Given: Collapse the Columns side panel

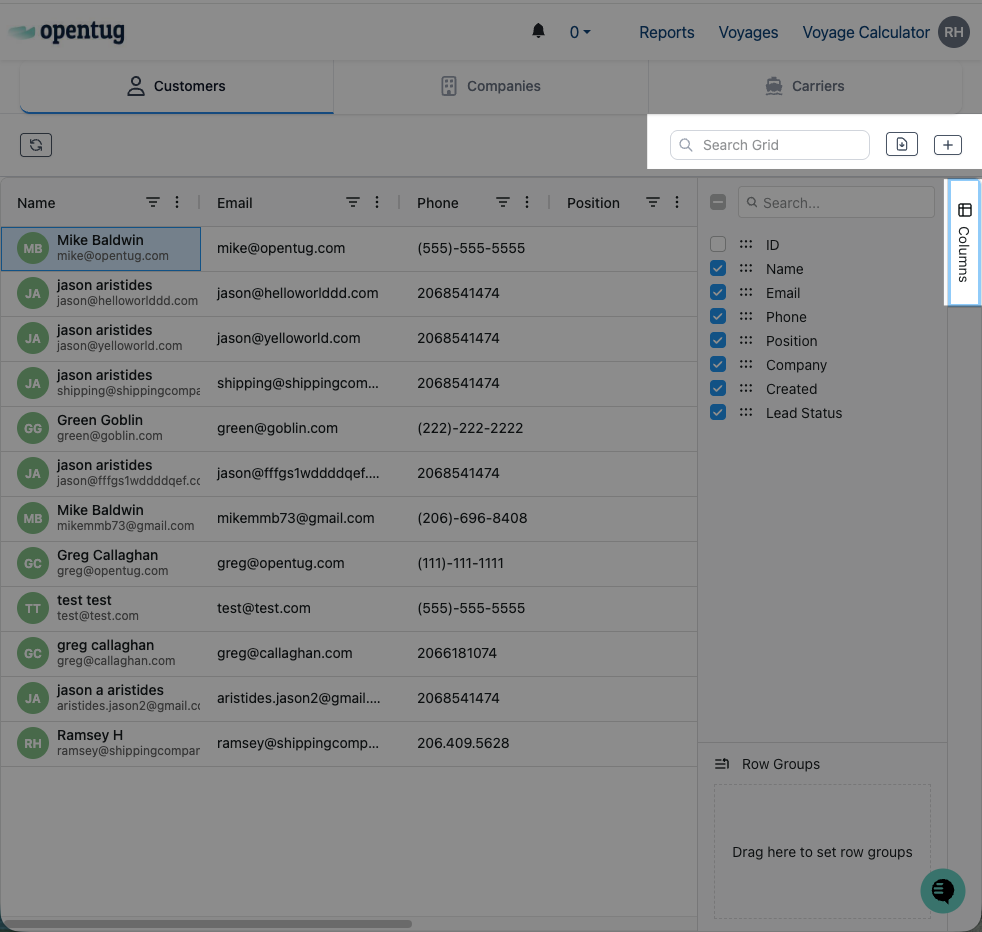Looking at the screenshot, I should point(964,242).
